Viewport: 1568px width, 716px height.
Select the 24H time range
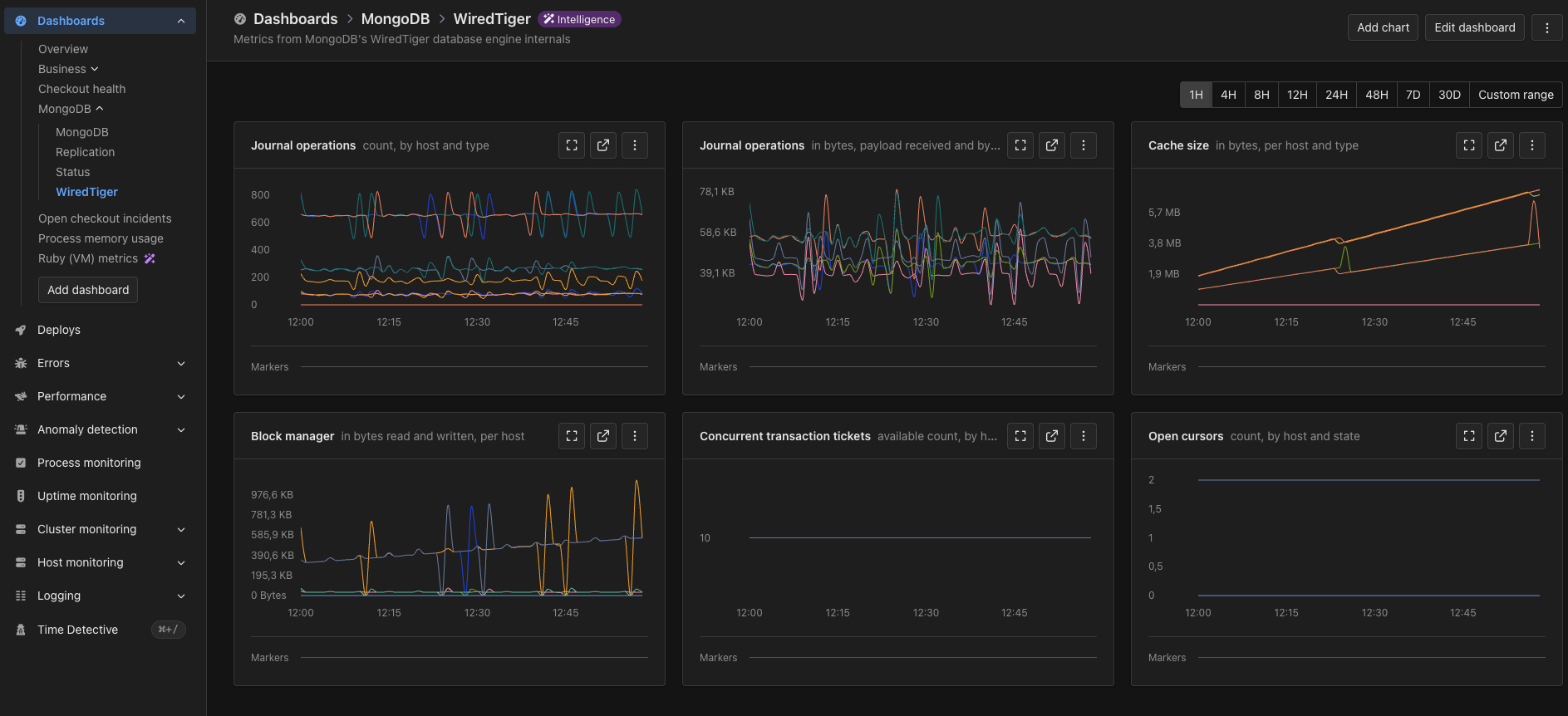click(x=1336, y=95)
